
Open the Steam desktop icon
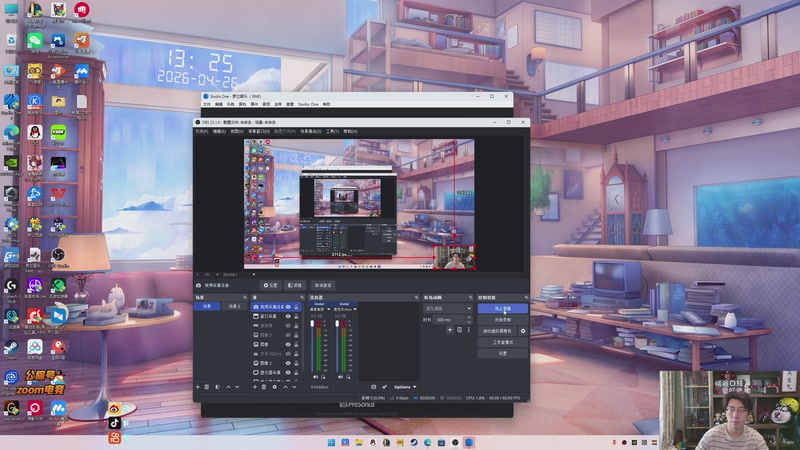pos(11,349)
